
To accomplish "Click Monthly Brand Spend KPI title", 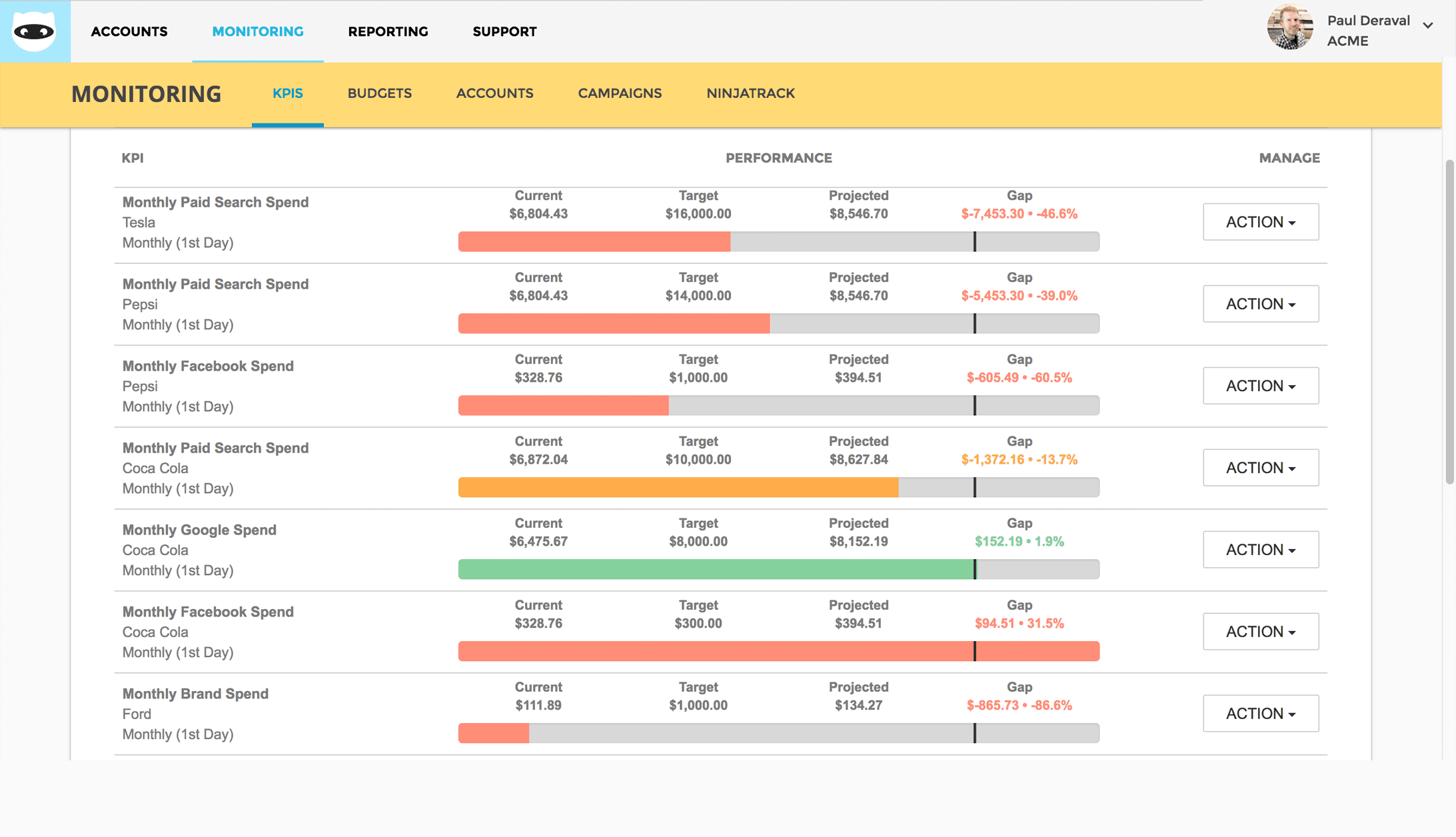I will (195, 694).
